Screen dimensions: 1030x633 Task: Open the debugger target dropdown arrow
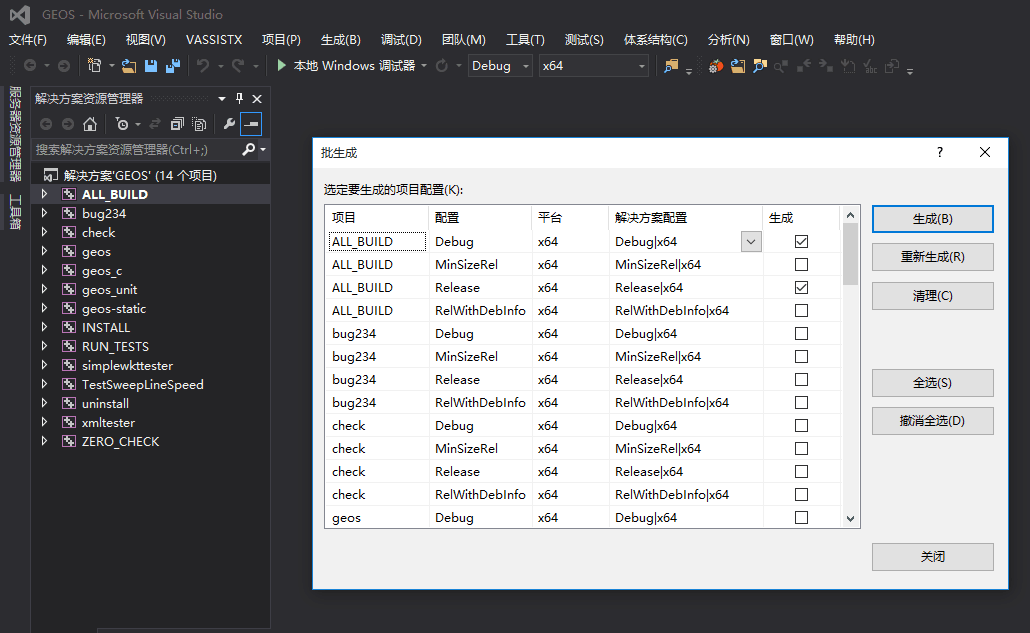click(424, 66)
